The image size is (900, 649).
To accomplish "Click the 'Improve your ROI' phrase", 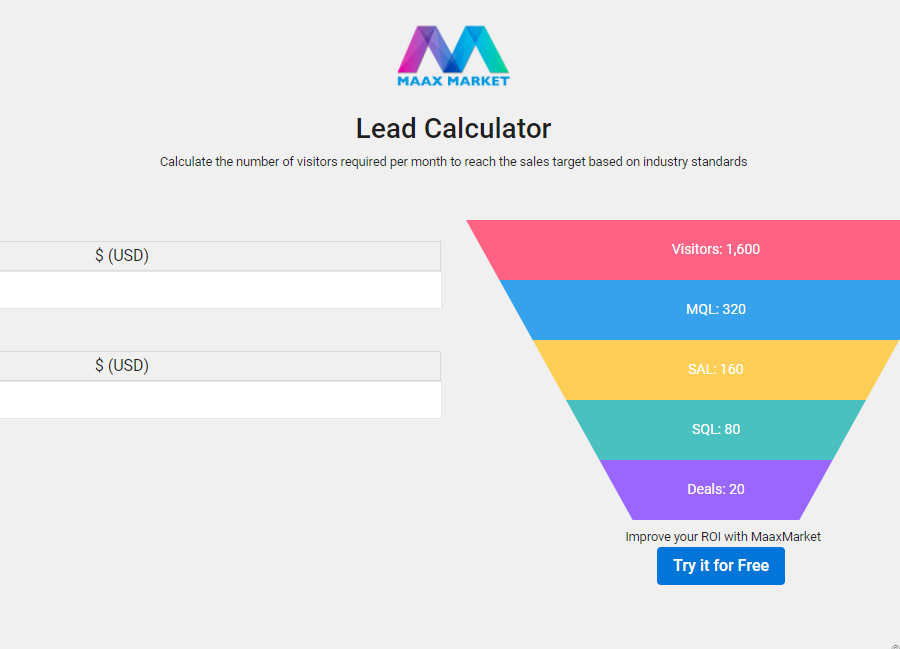I will (672, 537).
